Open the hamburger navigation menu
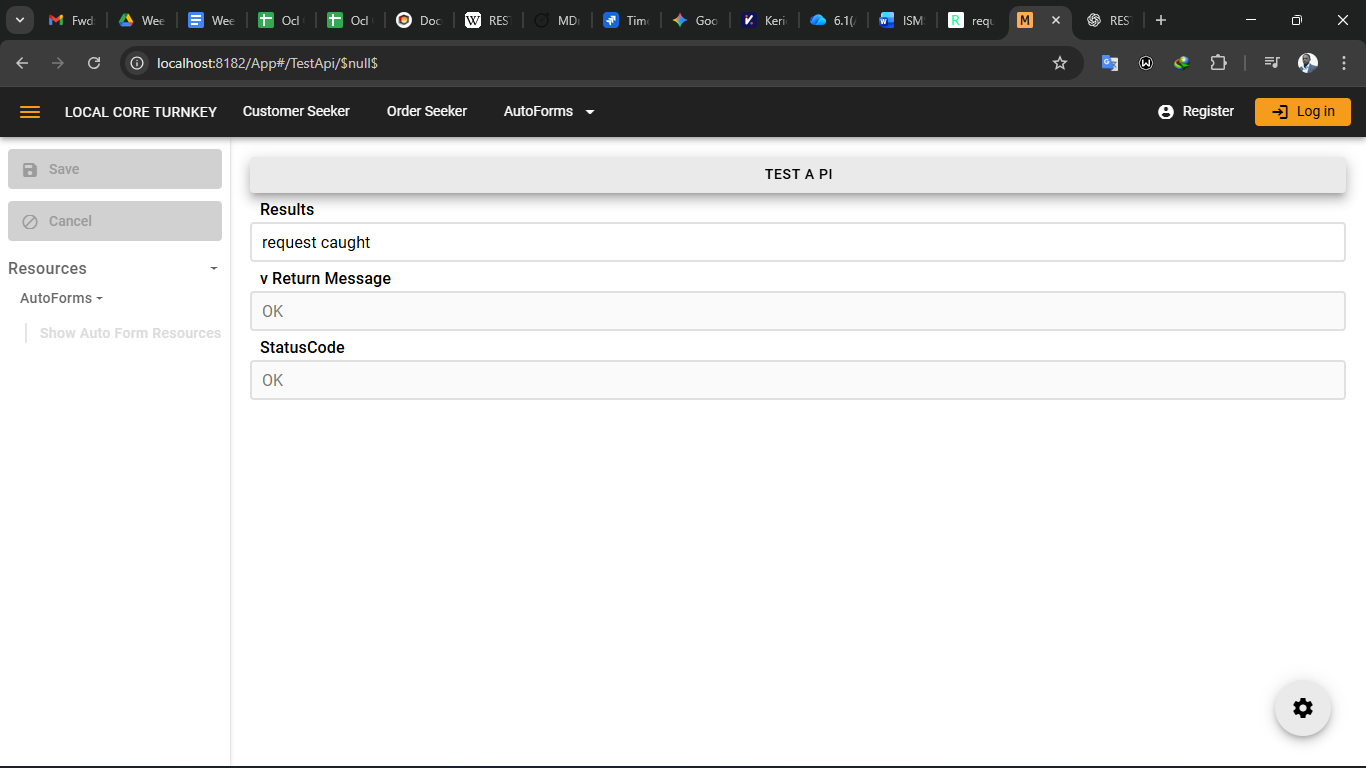This screenshot has height=768, width=1366. click(30, 112)
